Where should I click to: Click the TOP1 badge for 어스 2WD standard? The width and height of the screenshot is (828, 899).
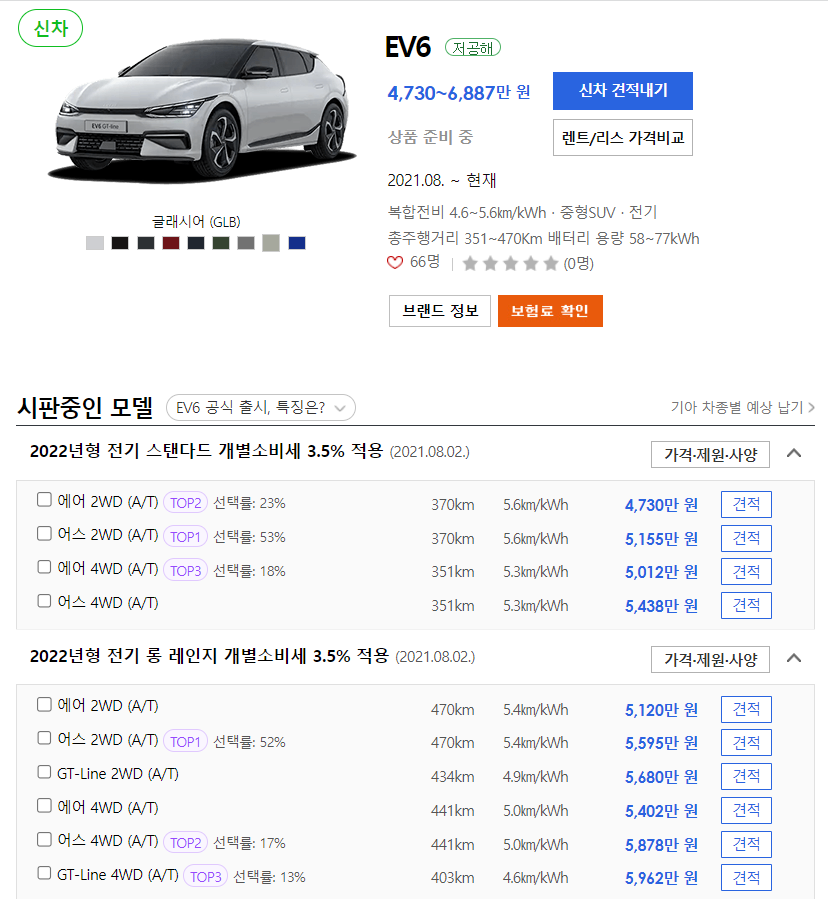pyautogui.click(x=185, y=537)
